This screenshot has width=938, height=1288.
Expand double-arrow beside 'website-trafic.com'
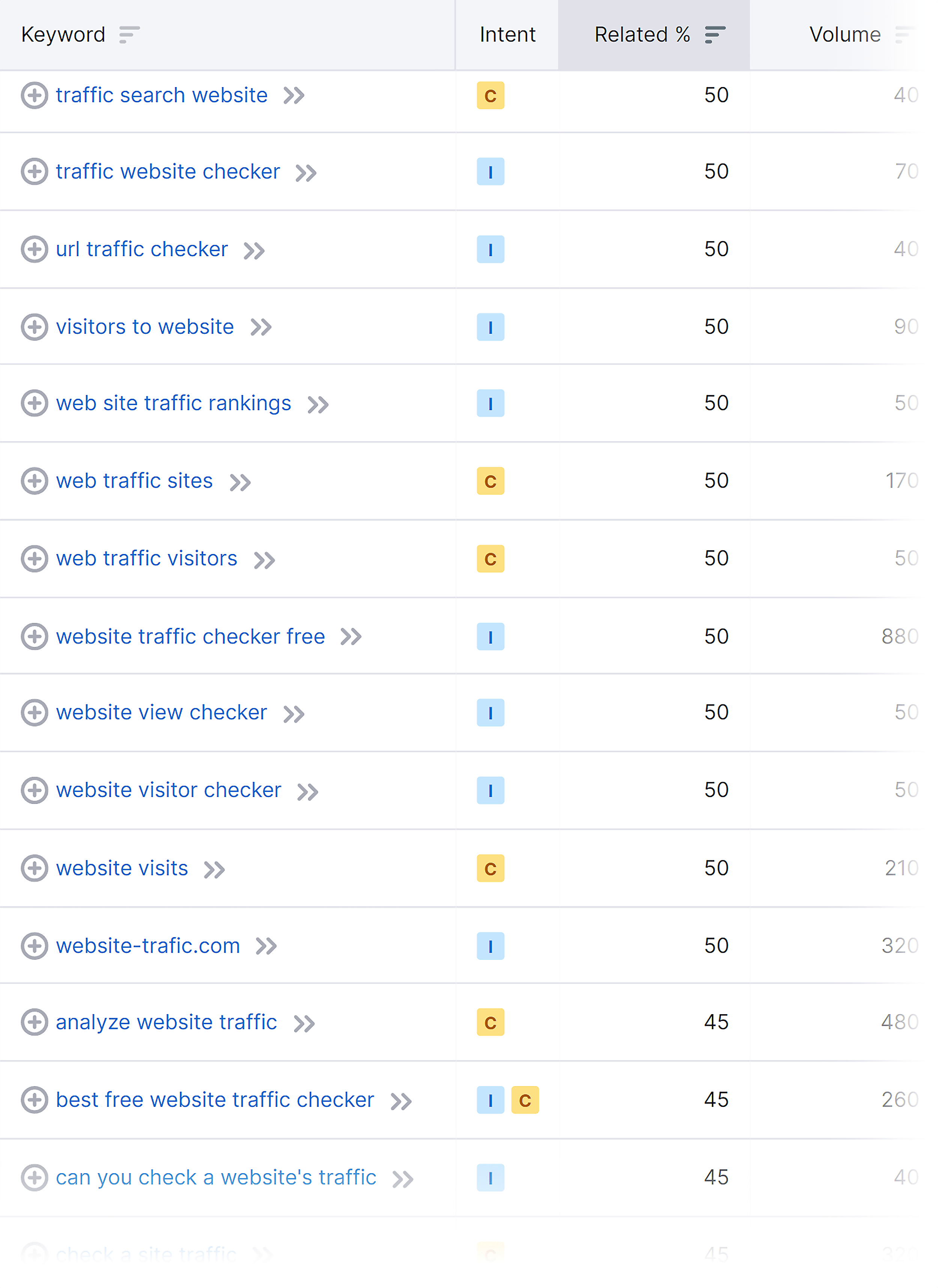point(266,947)
